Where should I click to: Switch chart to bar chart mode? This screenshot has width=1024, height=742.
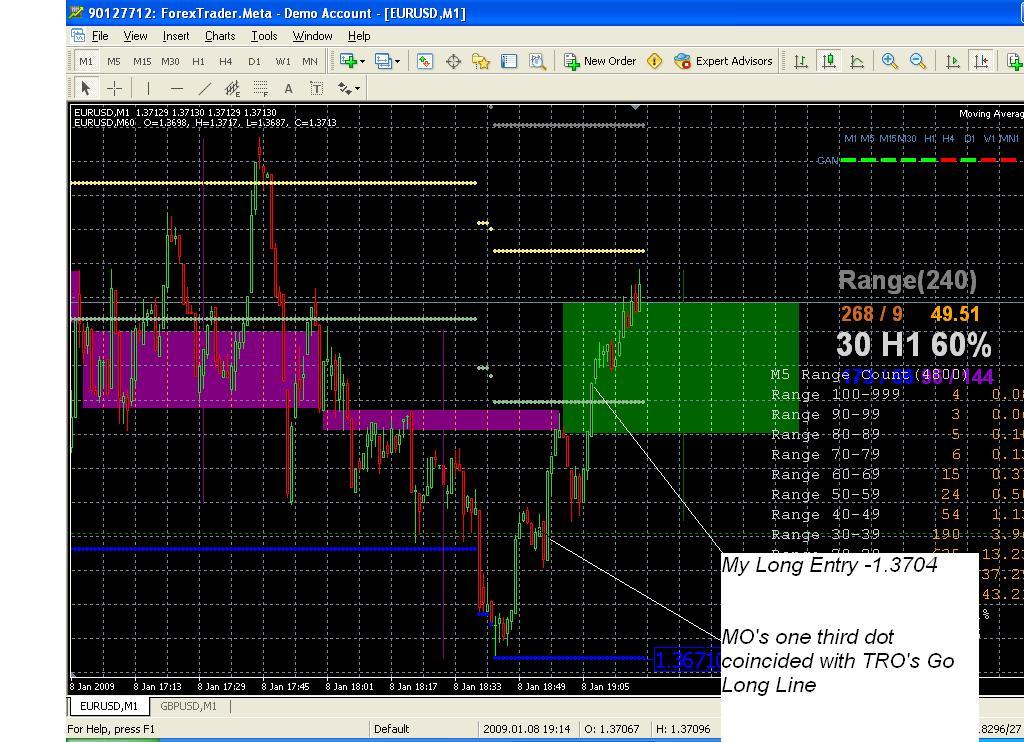pyautogui.click(x=801, y=61)
